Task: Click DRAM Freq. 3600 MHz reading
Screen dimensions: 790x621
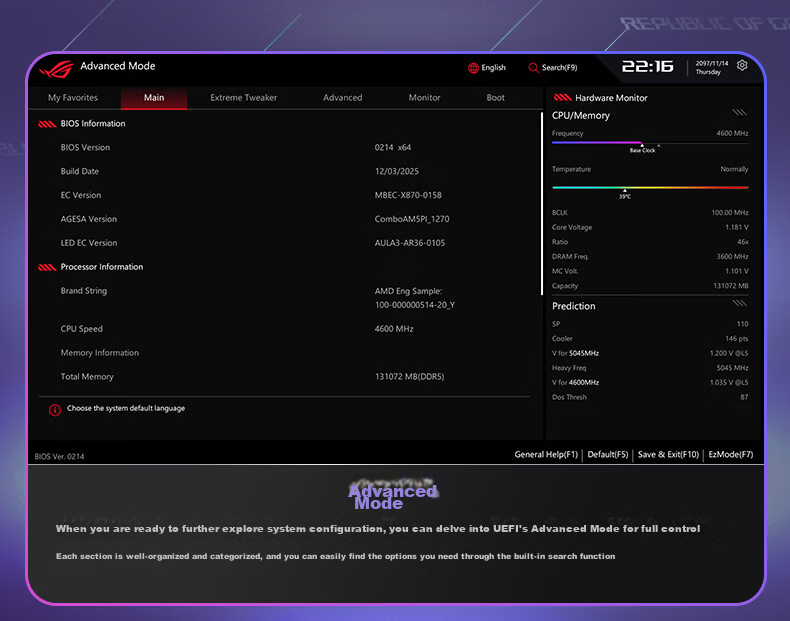Action: point(650,256)
